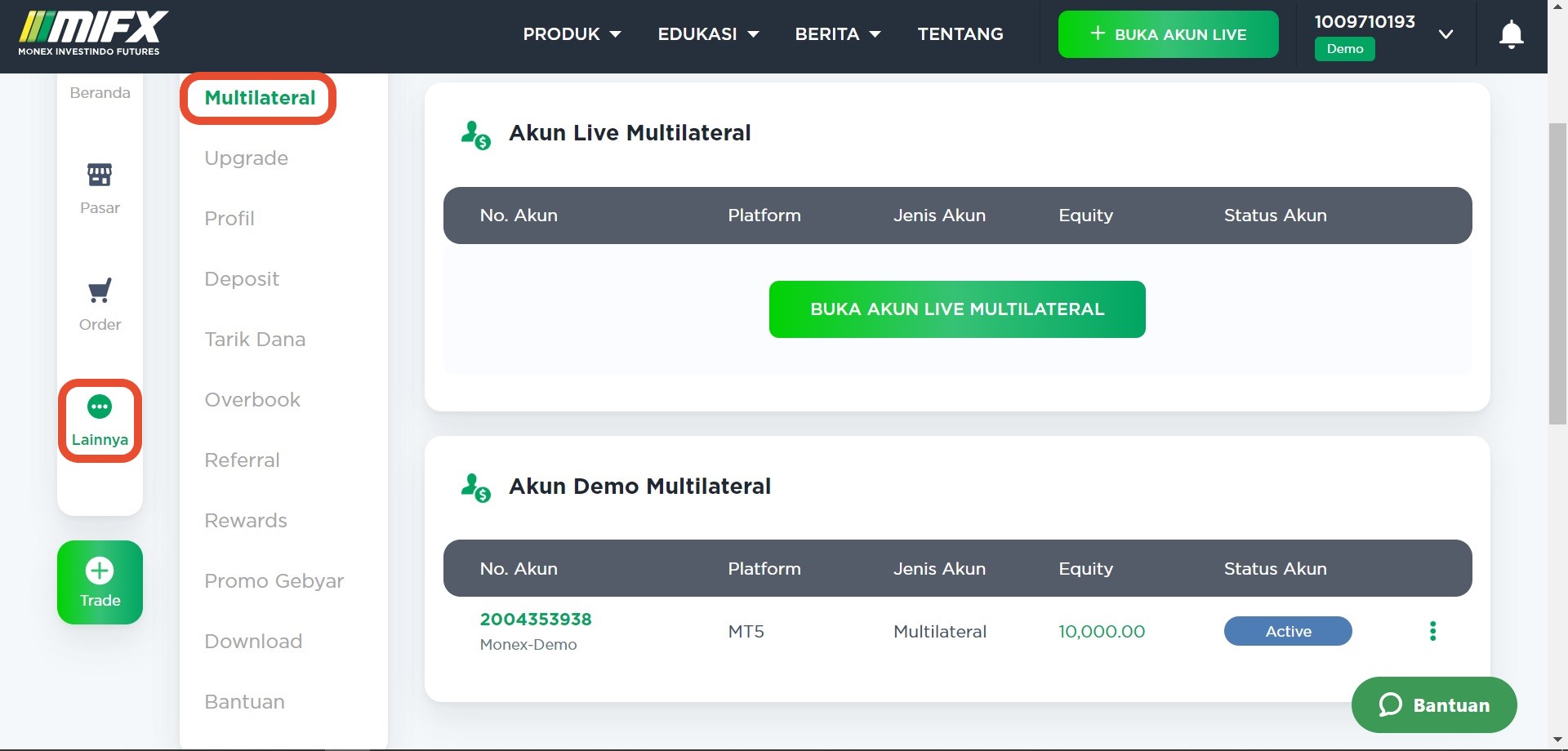The width and height of the screenshot is (1568, 751).
Task: Select Bantuan in the side menu
Action: (x=244, y=702)
